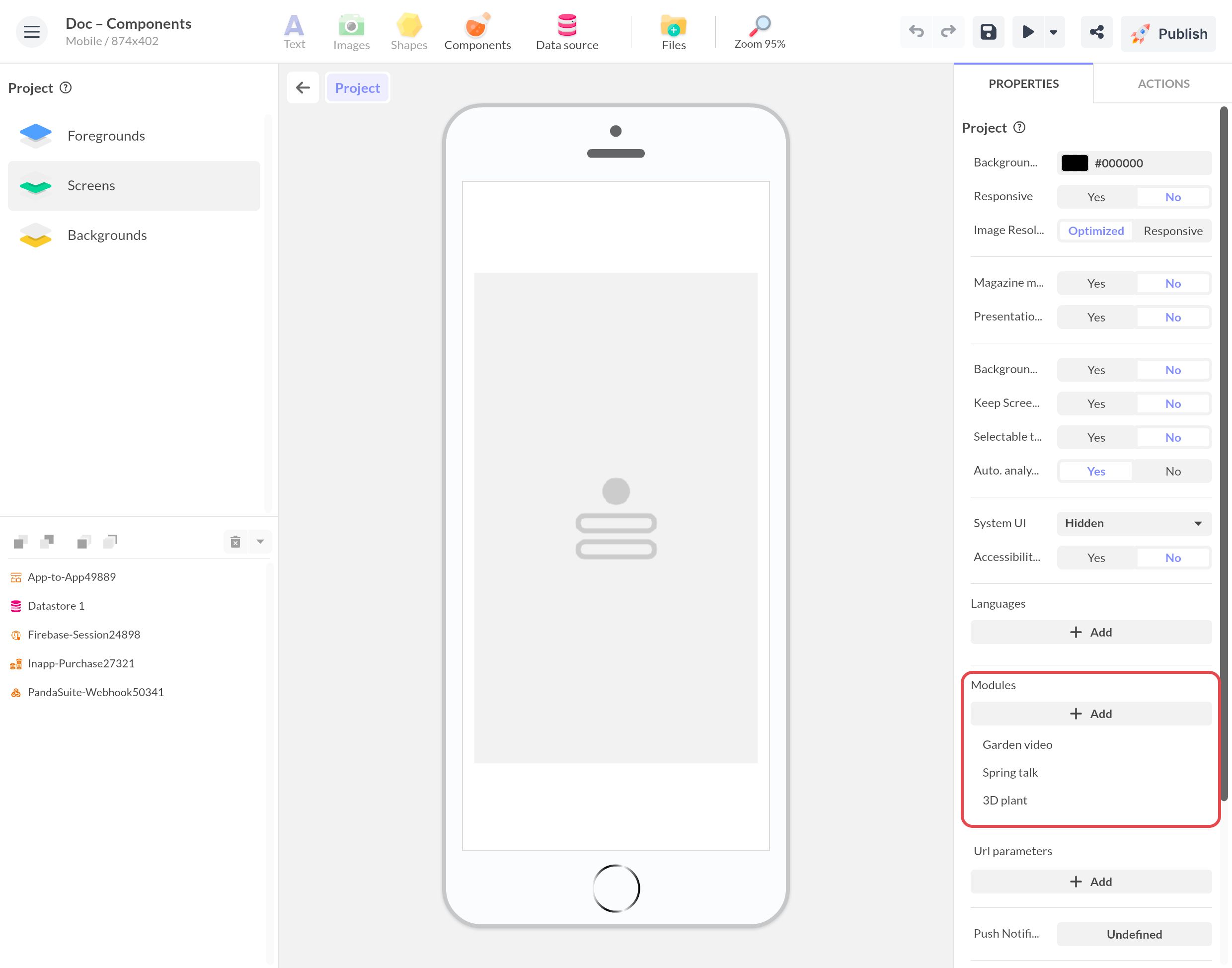Click the undo arrow icon

(x=916, y=32)
